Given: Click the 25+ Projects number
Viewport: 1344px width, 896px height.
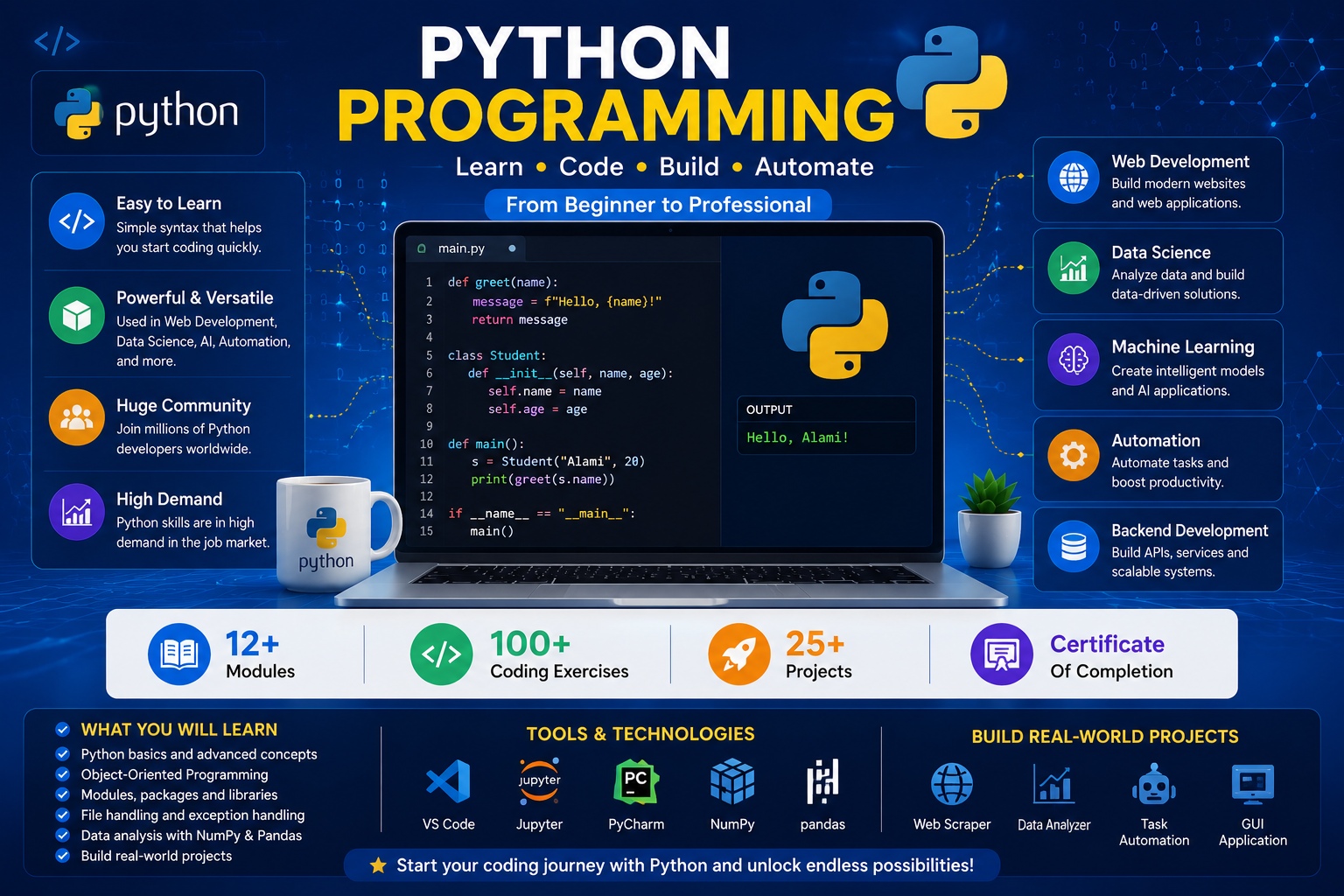Looking at the screenshot, I should tap(815, 644).
